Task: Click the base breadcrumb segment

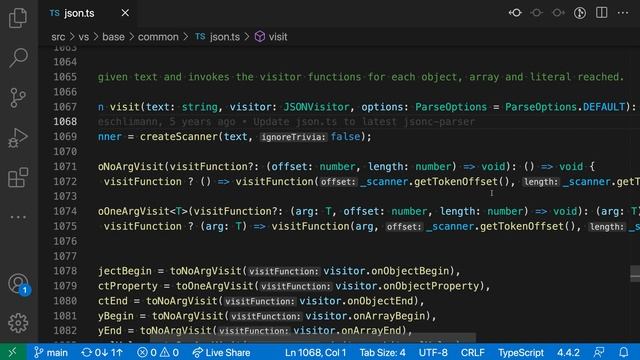Action: 113,37
